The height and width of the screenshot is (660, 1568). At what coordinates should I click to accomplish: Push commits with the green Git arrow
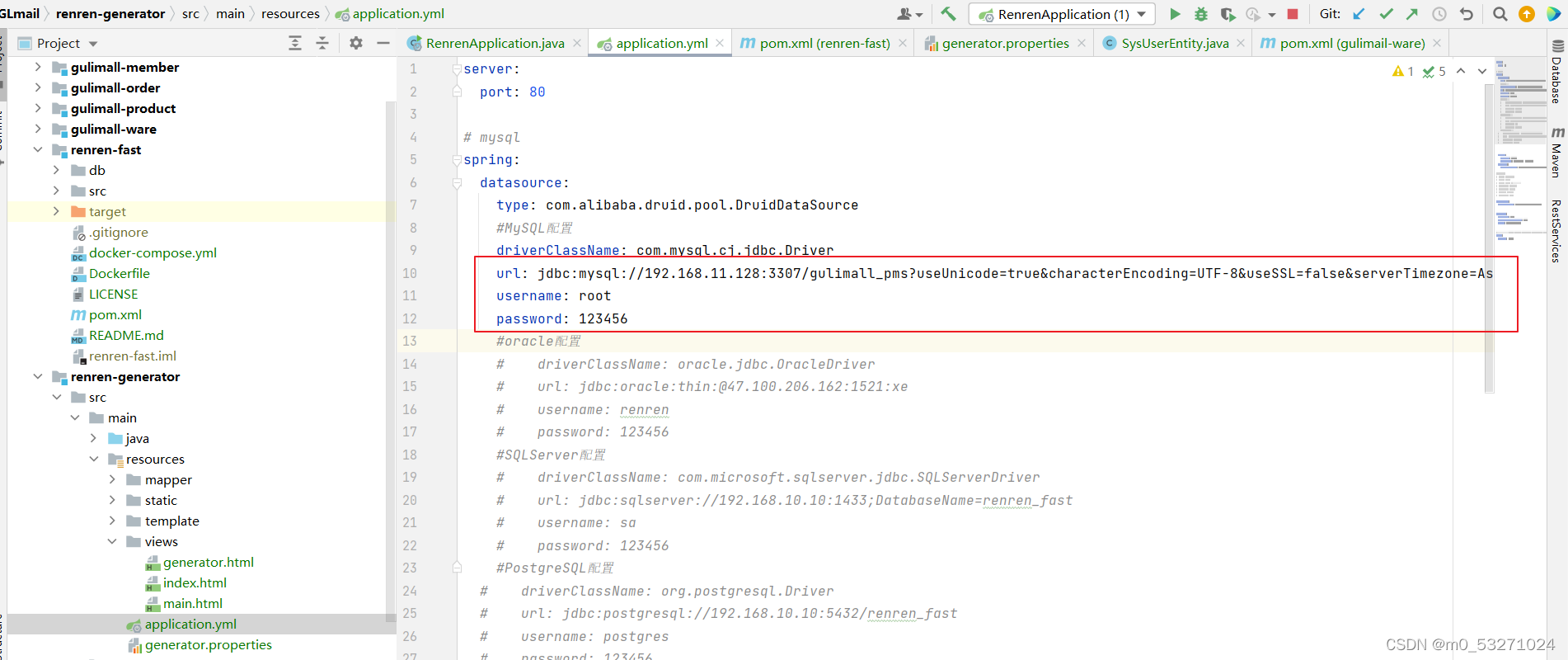[x=1412, y=14]
